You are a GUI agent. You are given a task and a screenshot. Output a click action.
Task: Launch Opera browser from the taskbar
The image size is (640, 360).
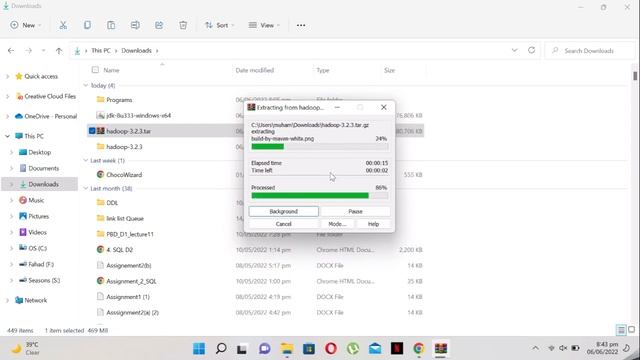point(331,349)
